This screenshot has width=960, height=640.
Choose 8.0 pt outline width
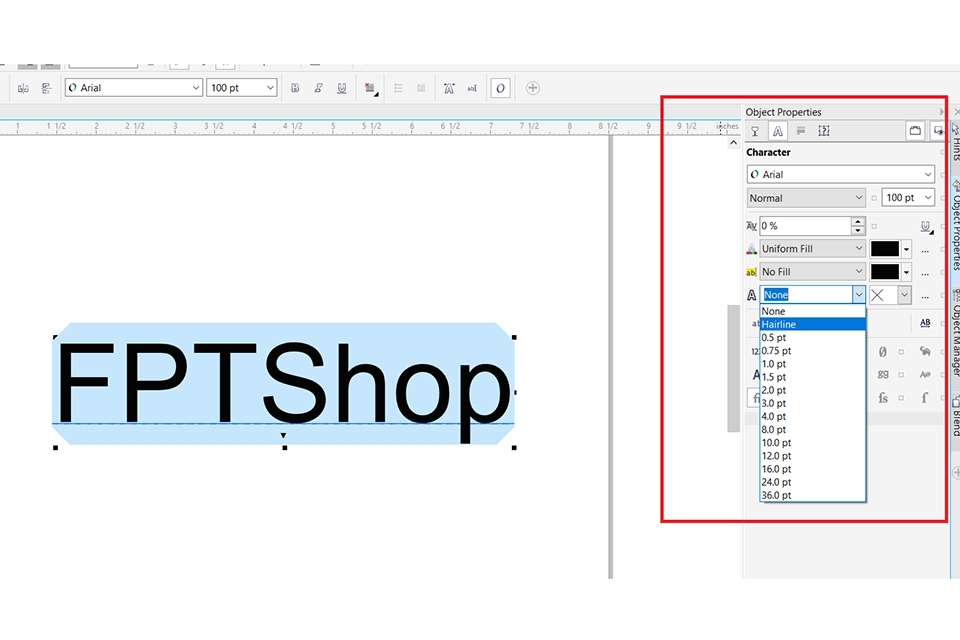point(812,429)
